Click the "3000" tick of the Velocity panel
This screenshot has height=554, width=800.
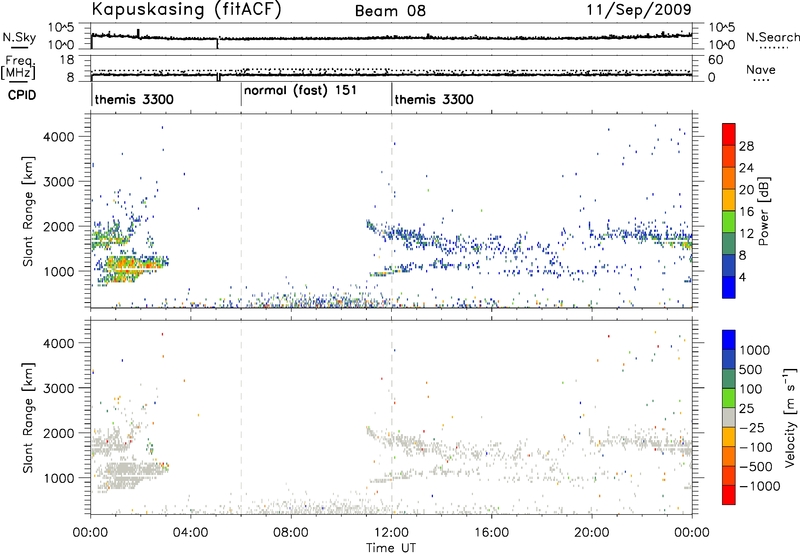tap(58, 388)
